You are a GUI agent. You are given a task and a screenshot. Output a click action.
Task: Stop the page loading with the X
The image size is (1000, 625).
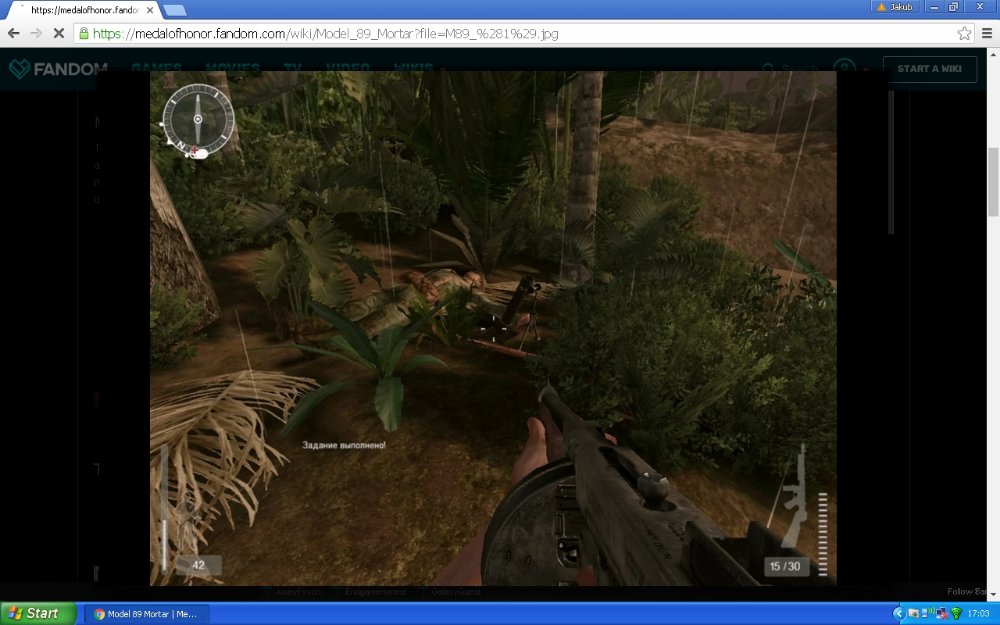pyautogui.click(x=59, y=33)
